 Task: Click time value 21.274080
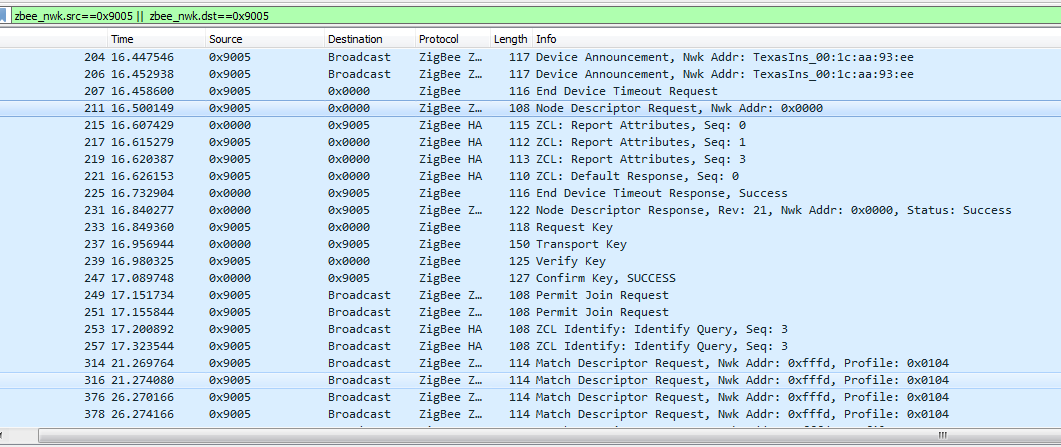point(142,380)
